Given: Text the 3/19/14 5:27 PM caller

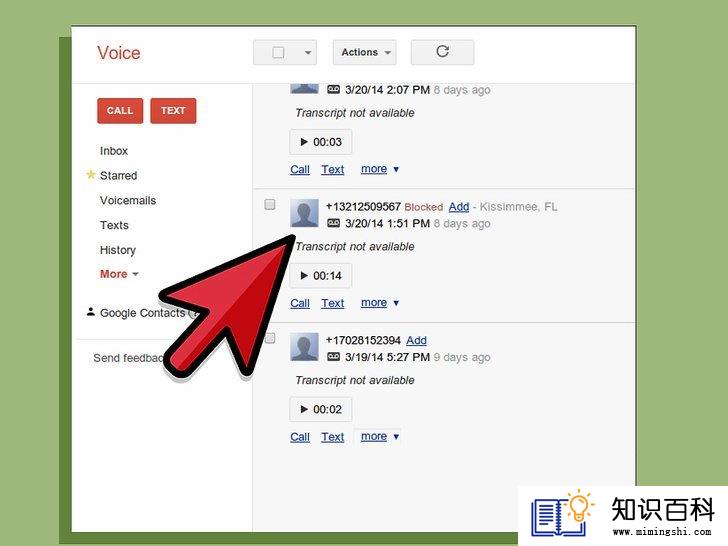Looking at the screenshot, I should [x=332, y=437].
